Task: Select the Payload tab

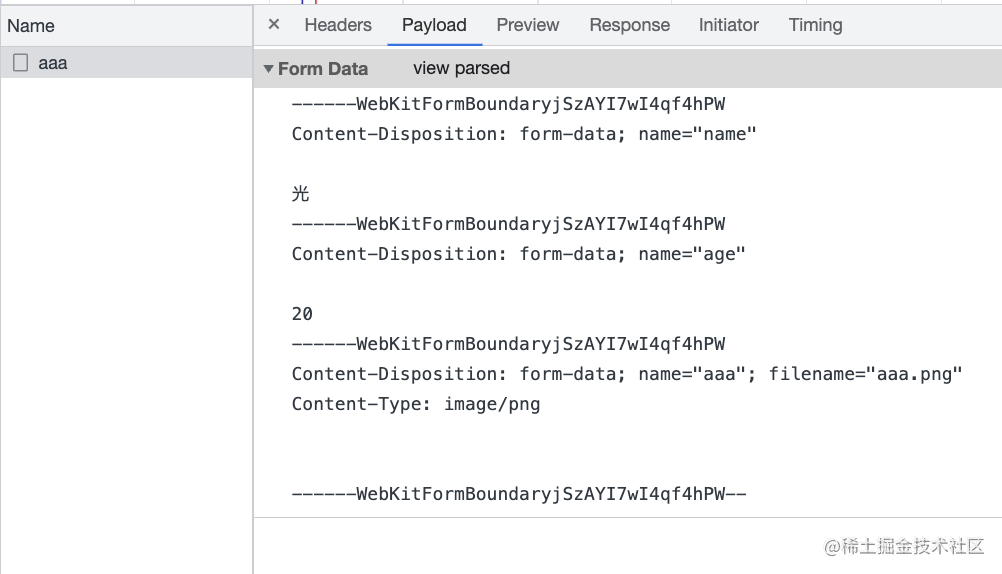Action: 435,25
